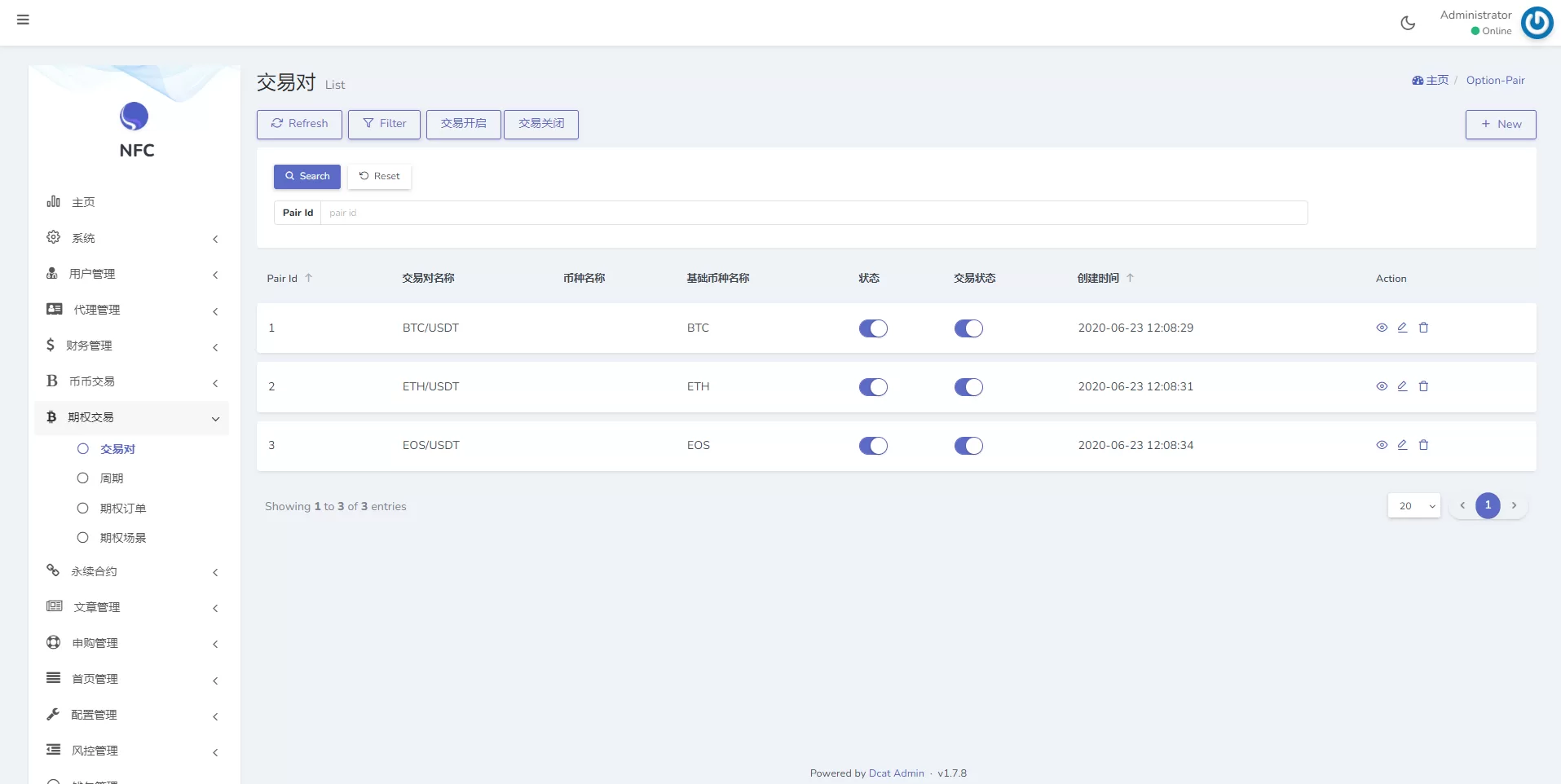Image resolution: width=1561 pixels, height=784 pixels.
Task: Focus the Pair Id search field
Action: pos(813,213)
